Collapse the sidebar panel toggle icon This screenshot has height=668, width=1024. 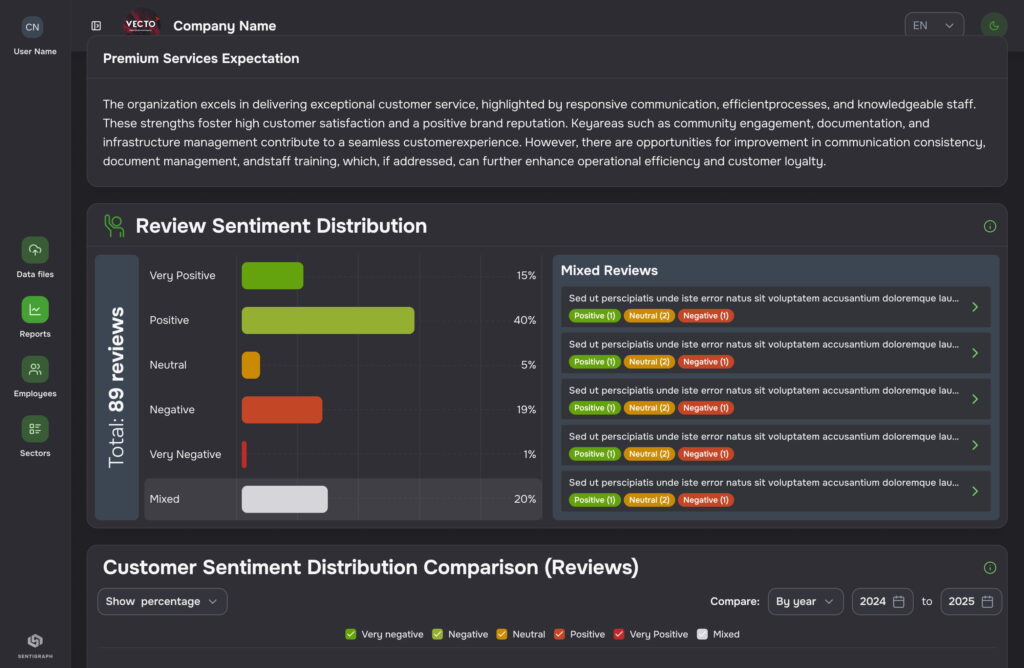pos(96,26)
